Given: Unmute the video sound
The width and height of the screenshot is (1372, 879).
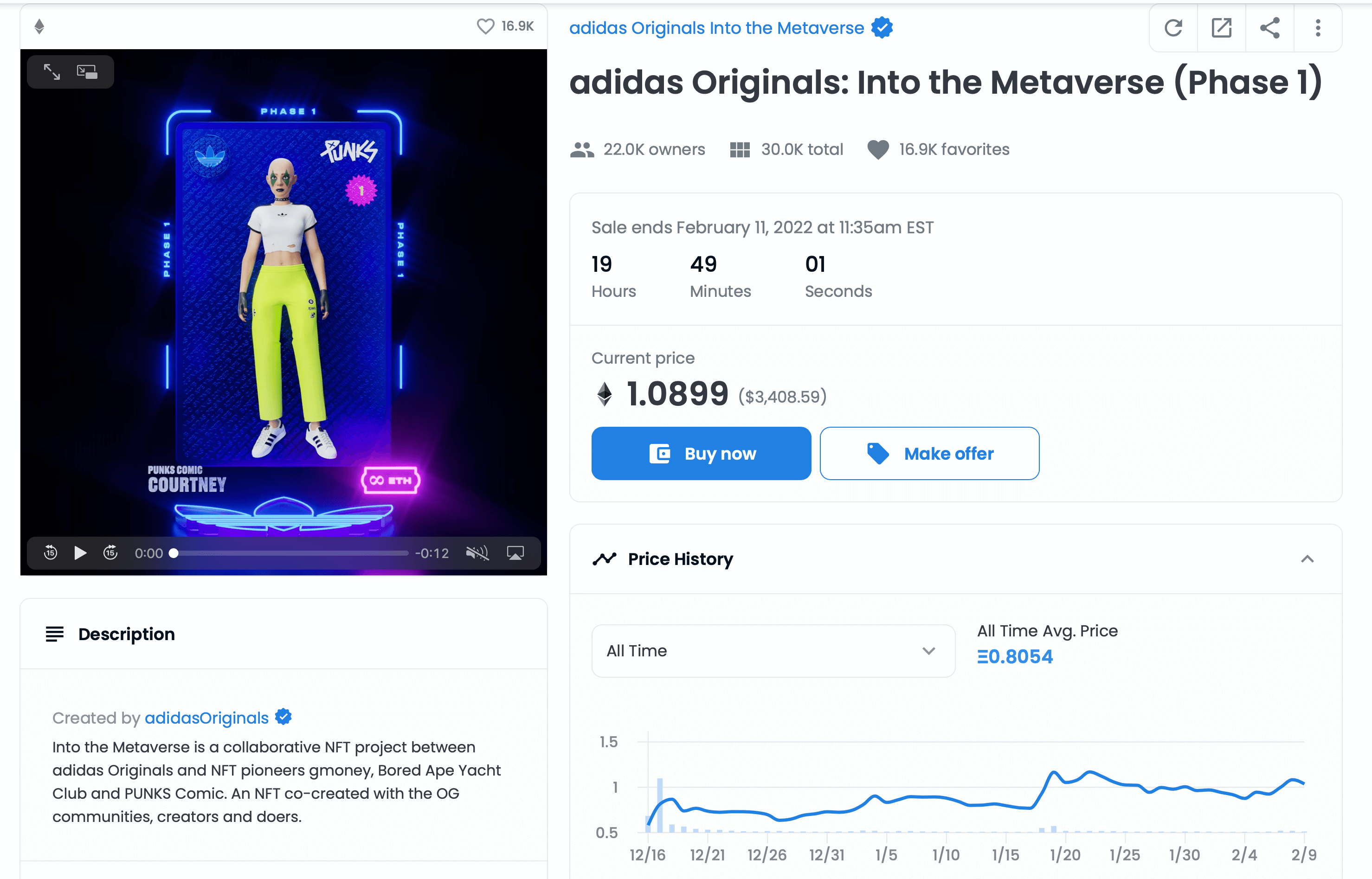Looking at the screenshot, I should [477, 553].
